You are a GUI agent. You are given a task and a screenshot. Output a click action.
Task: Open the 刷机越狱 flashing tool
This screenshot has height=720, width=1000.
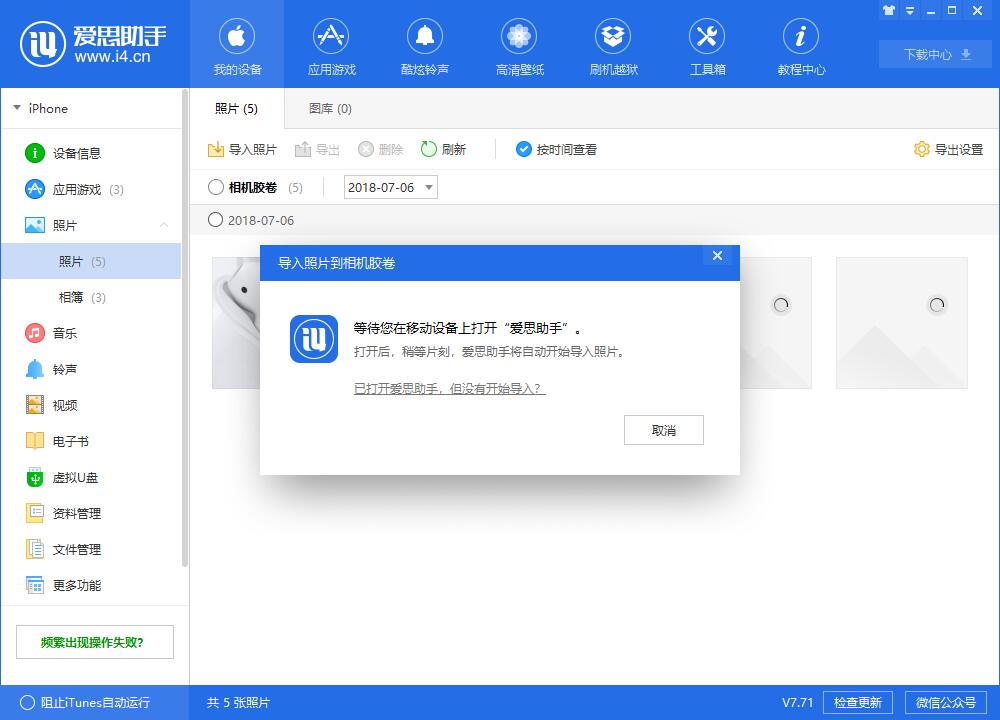click(613, 45)
